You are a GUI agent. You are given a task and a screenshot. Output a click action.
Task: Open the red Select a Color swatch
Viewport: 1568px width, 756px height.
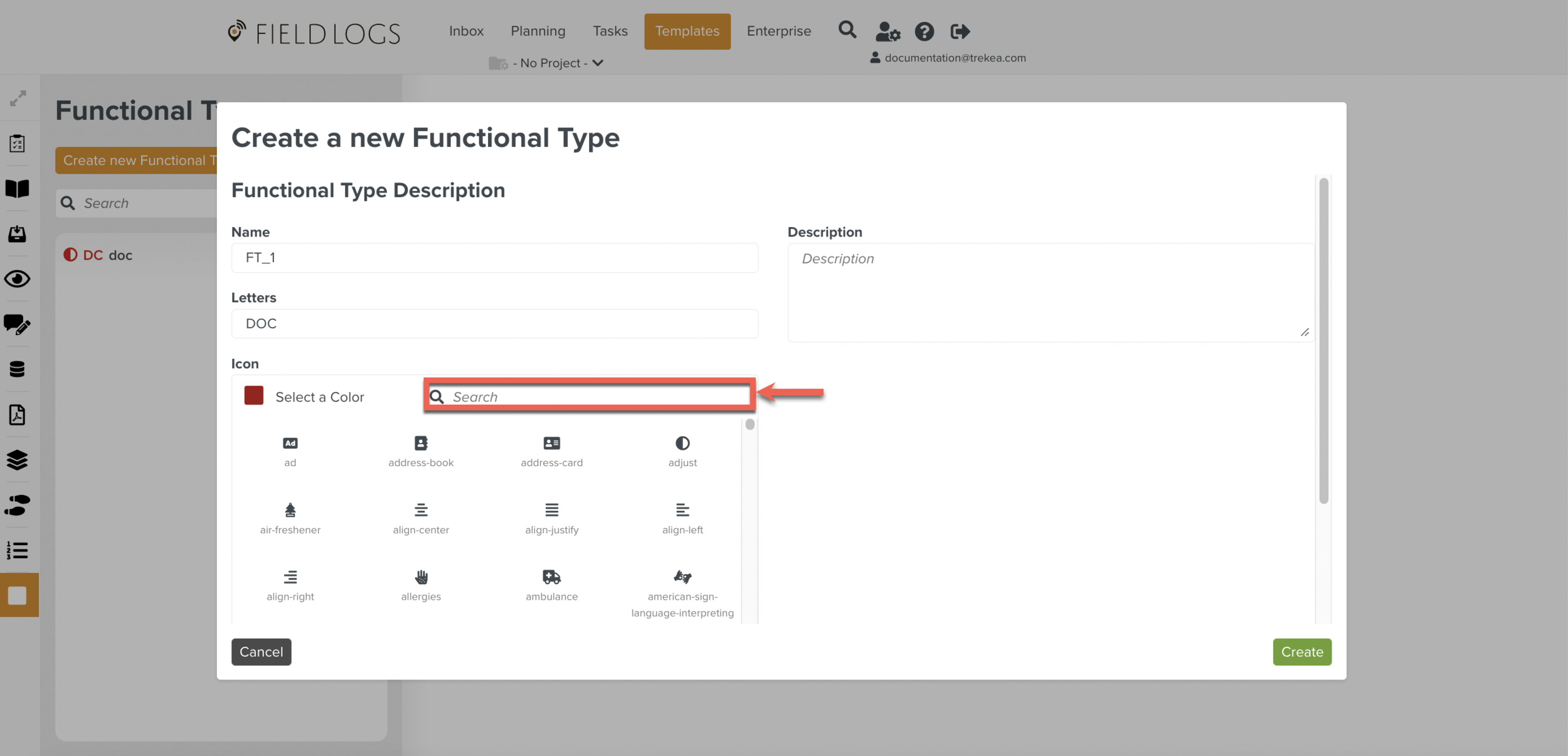254,396
